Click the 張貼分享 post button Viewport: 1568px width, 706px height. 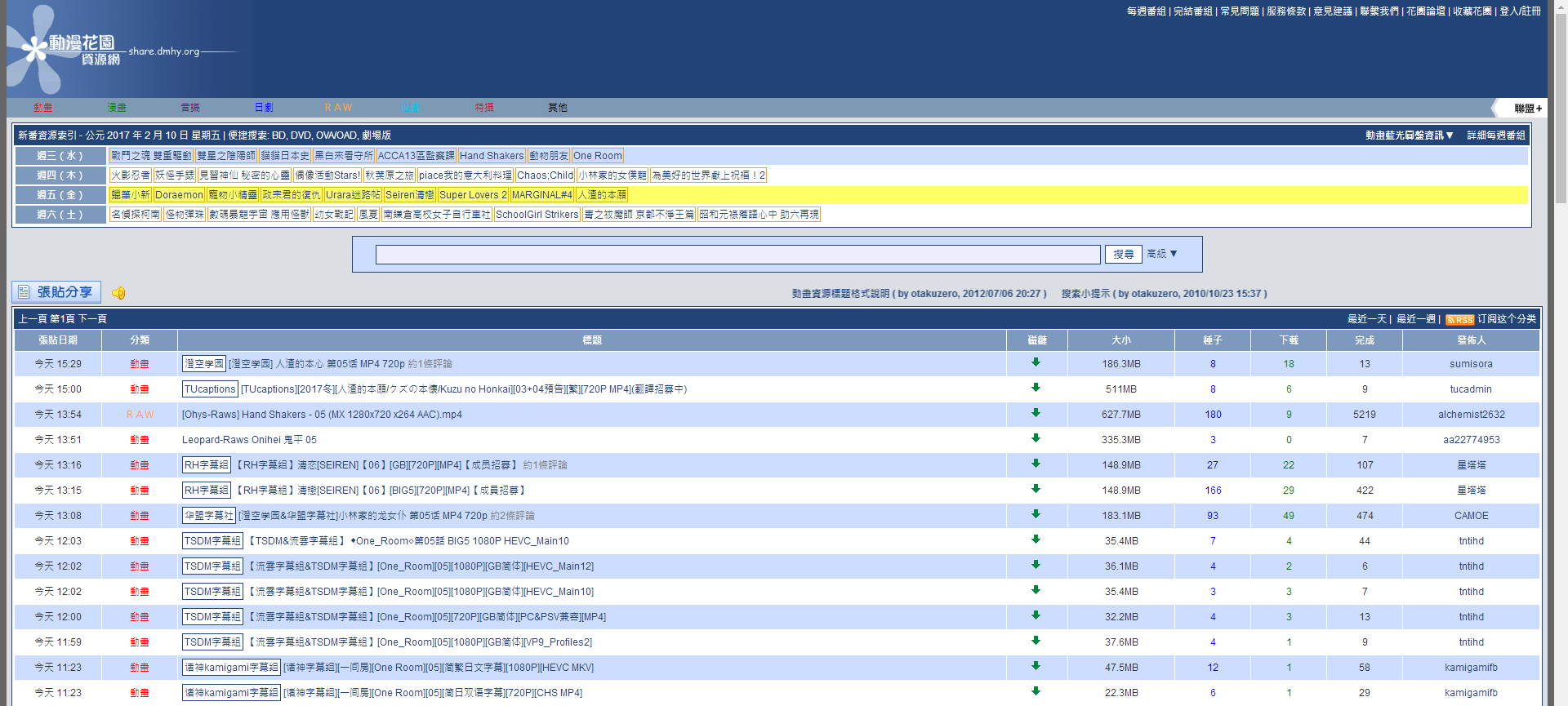point(56,292)
